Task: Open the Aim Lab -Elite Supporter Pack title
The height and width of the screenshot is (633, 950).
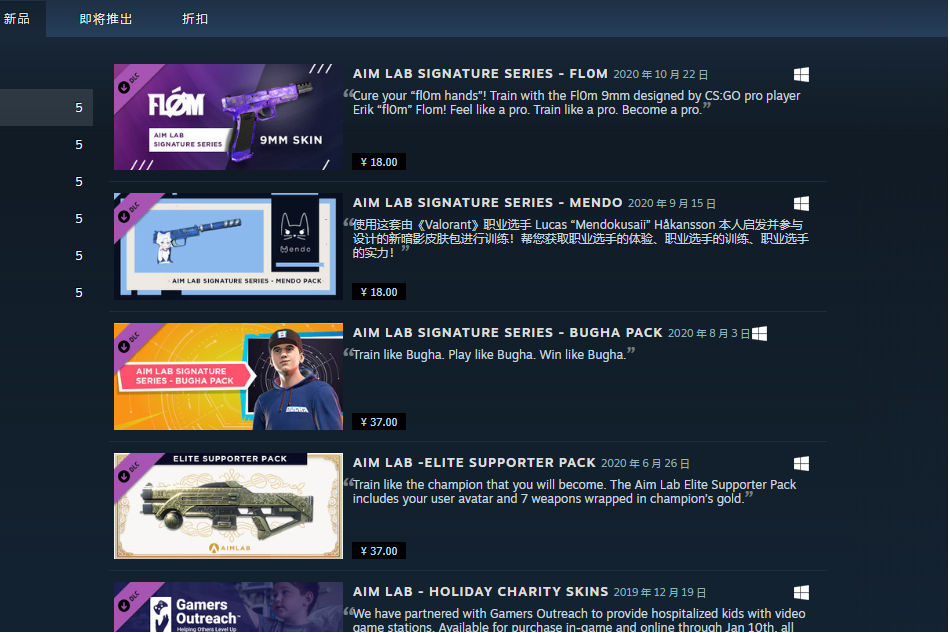Action: click(474, 463)
